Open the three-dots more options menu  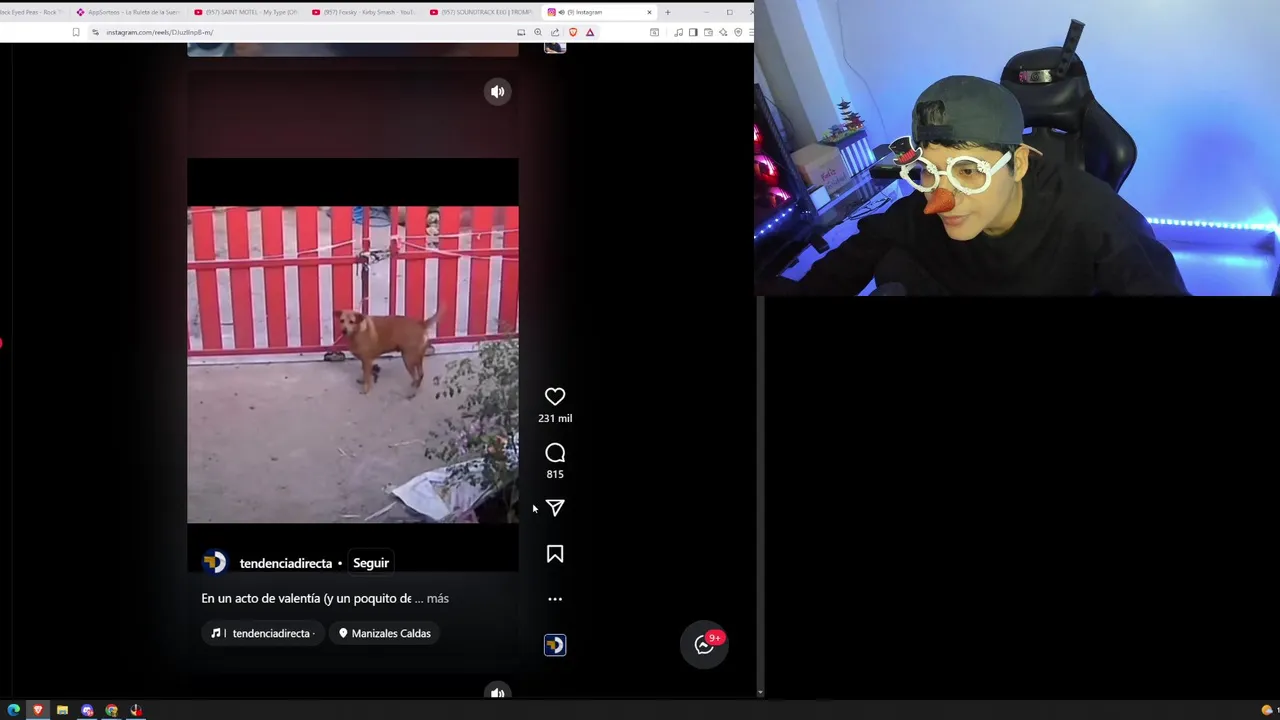(555, 599)
